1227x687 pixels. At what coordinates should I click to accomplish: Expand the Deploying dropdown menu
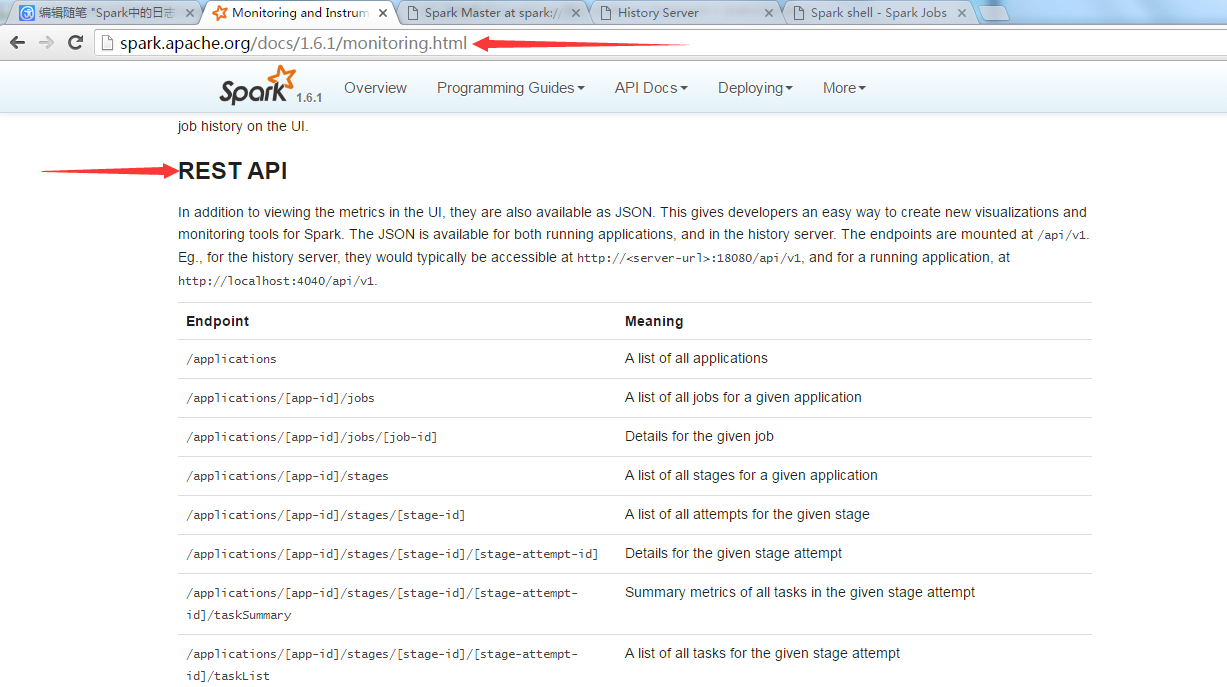[x=755, y=88]
